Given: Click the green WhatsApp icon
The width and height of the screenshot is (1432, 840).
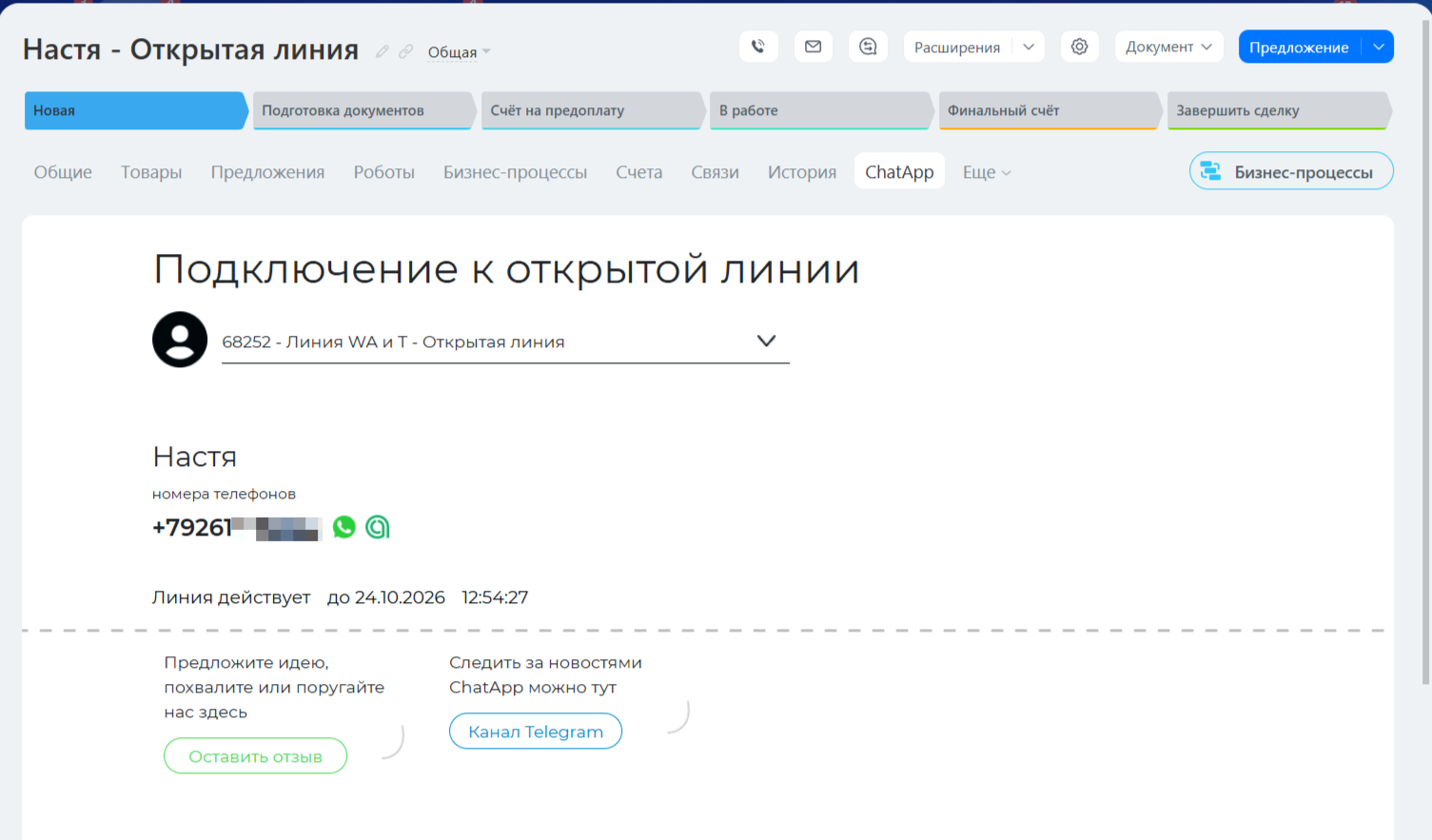Looking at the screenshot, I should [x=344, y=527].
